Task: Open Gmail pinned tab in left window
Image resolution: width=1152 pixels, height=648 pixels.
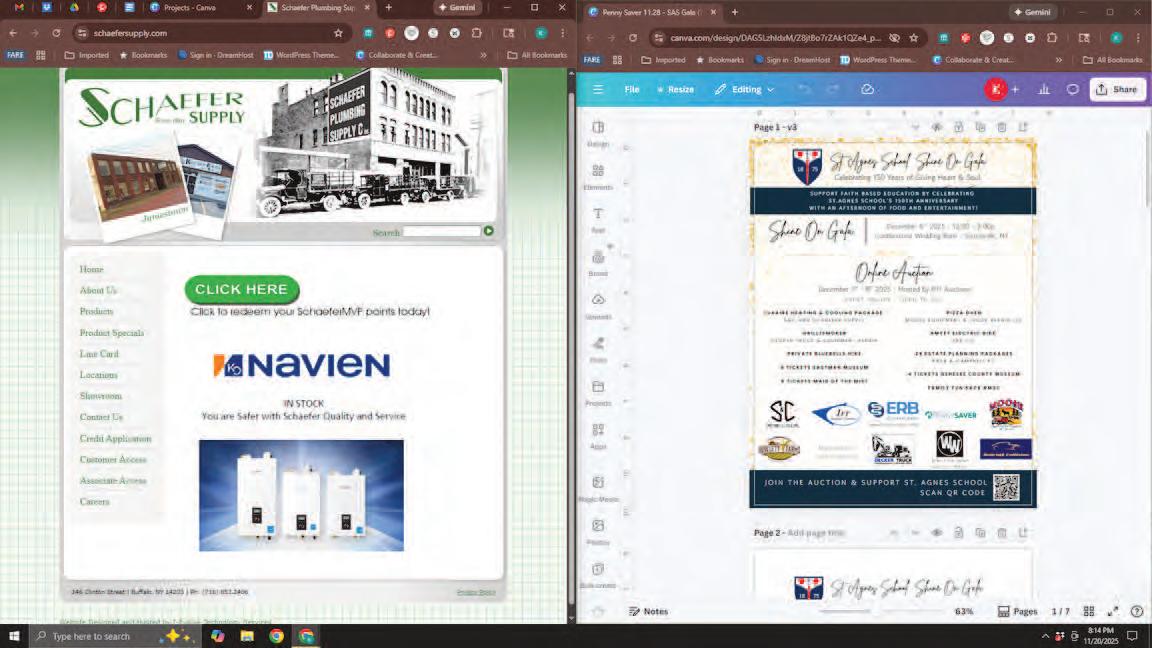Action: [20, 7]
